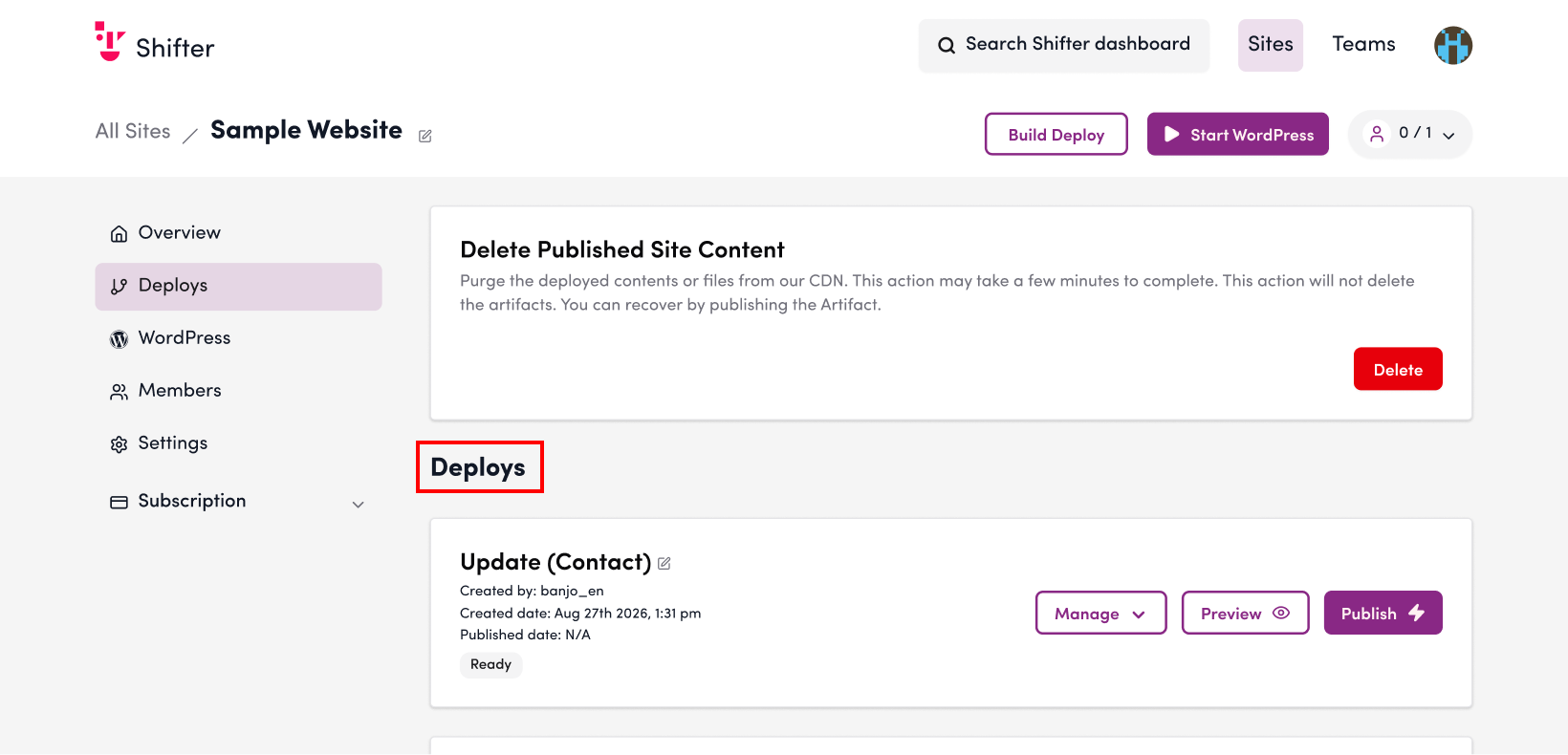
Task: Click the Subscription card icon
Action: [x=119, y=502]
